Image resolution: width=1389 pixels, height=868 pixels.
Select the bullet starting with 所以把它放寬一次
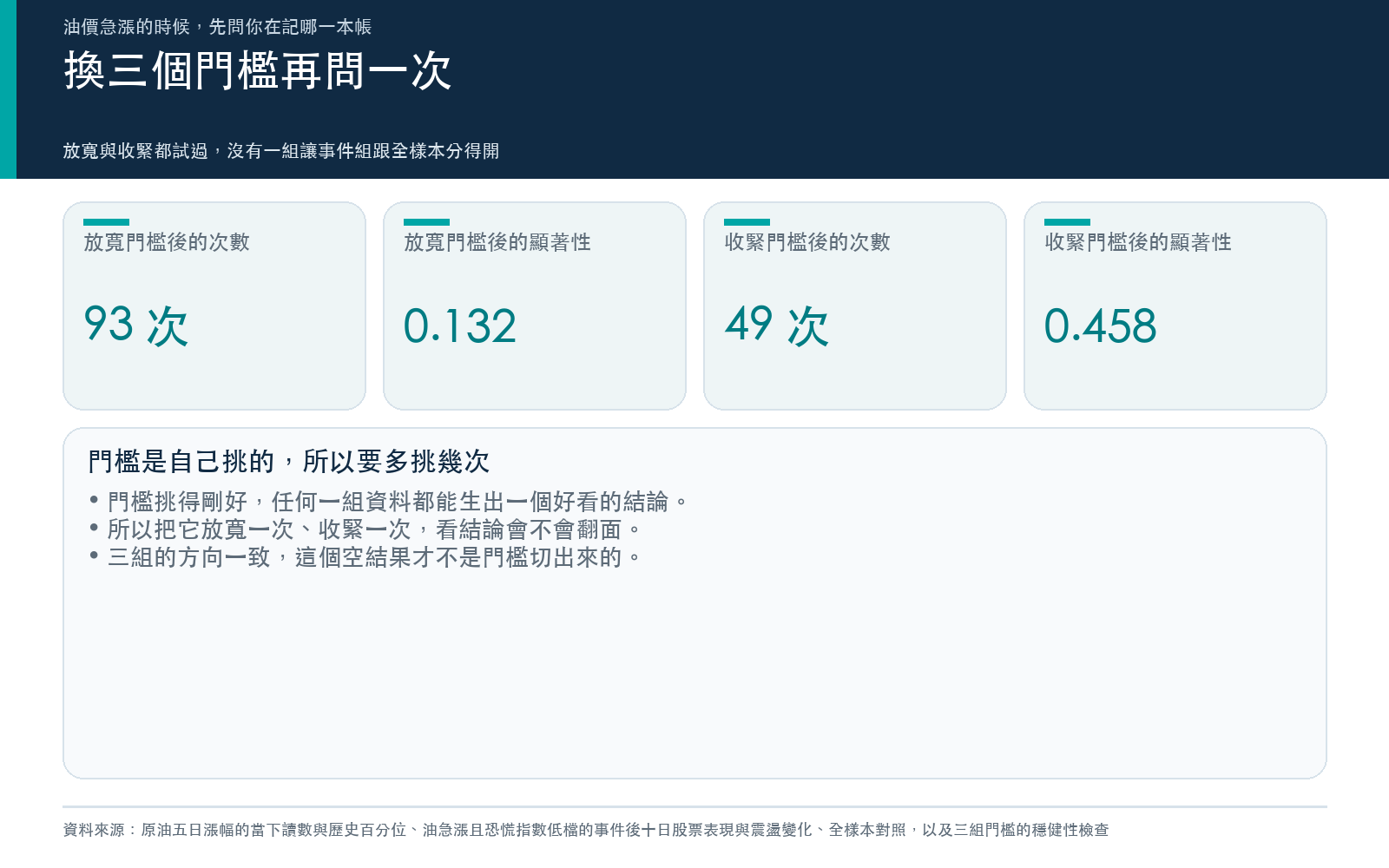(365, 529)
